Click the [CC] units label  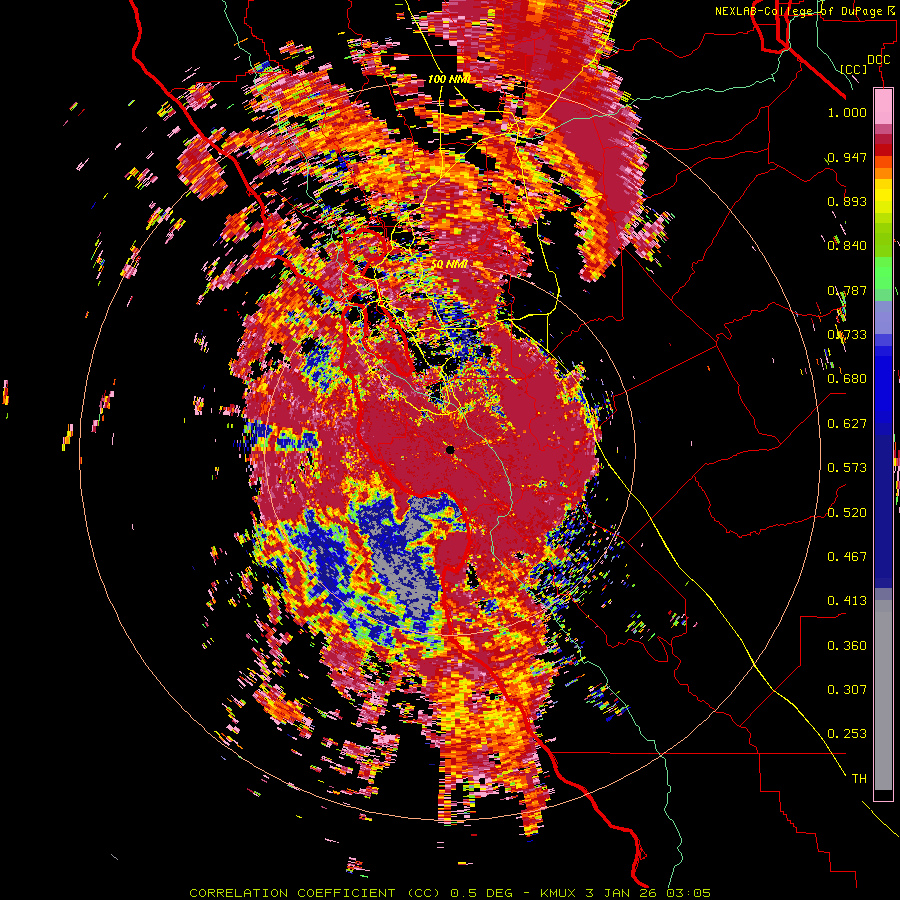854,69
